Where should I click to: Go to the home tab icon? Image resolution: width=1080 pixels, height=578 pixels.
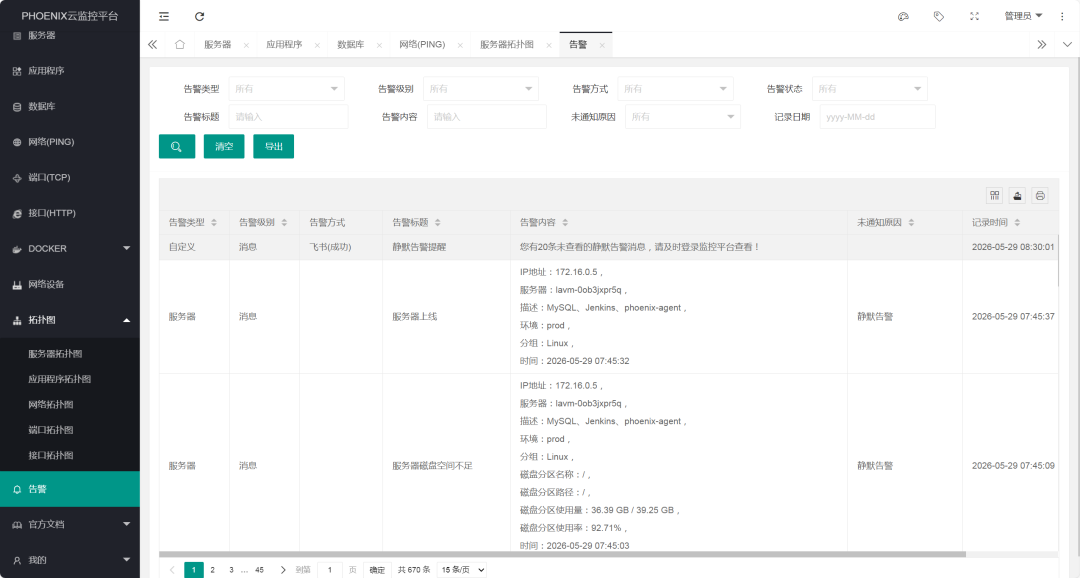click(180, 44)
